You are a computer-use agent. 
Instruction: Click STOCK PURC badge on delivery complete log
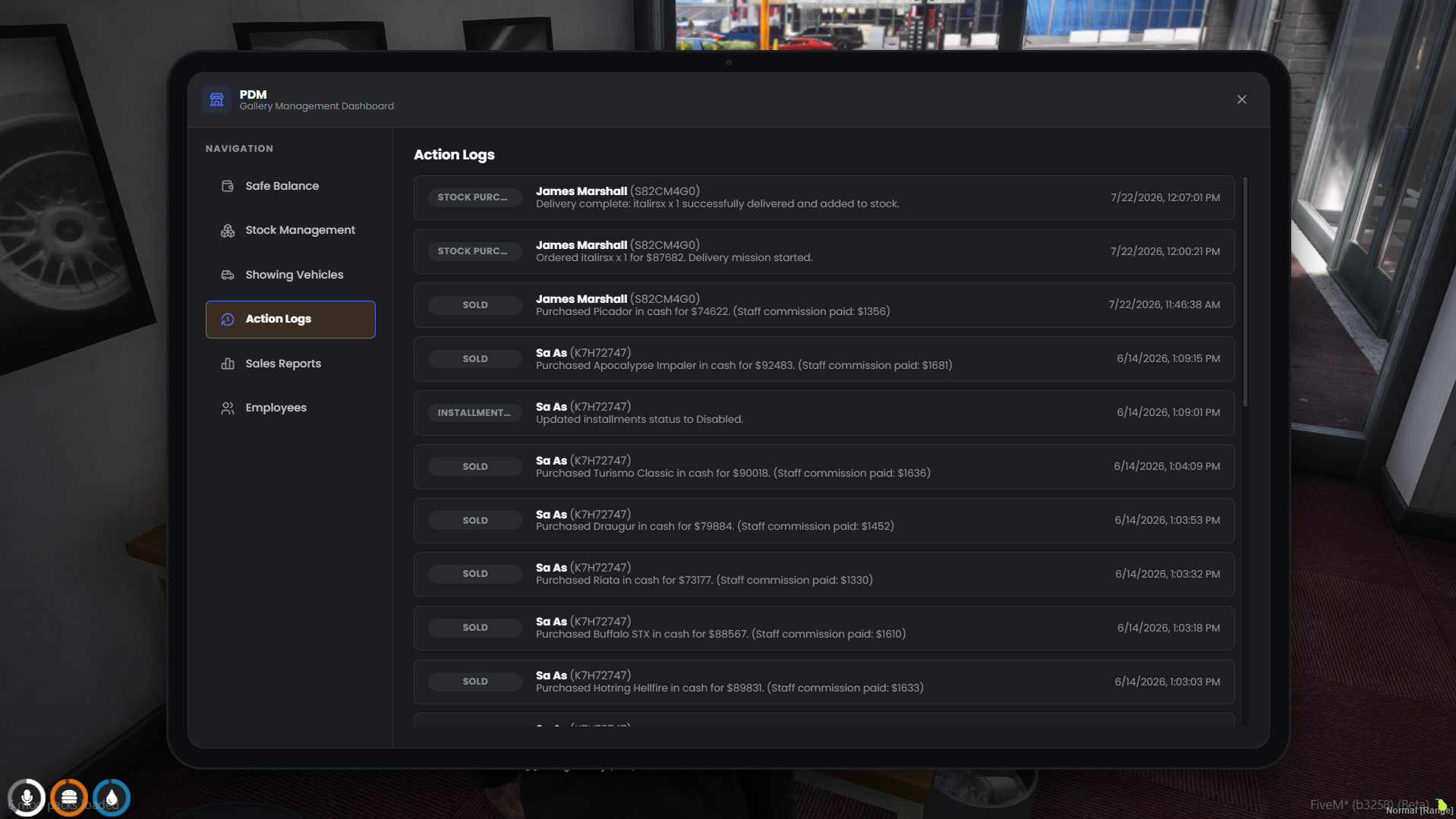coord(474,197)
